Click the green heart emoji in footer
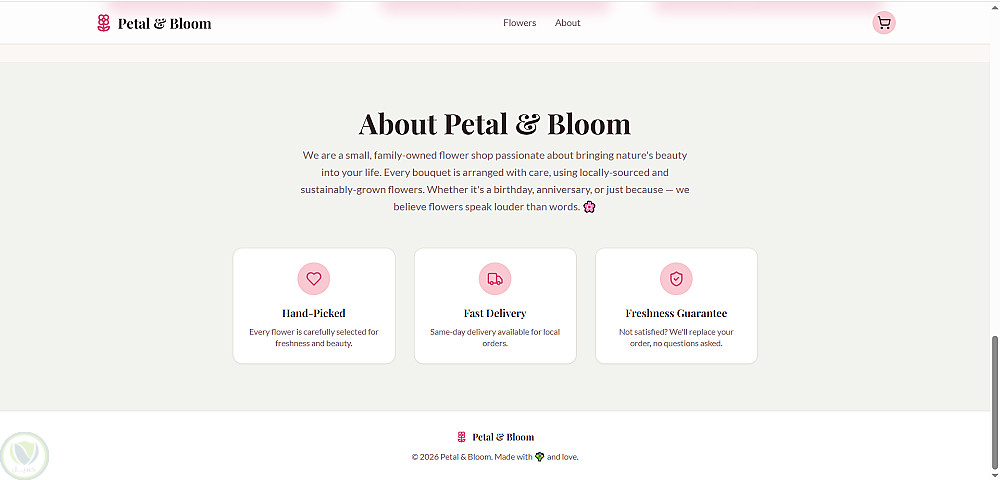The height and width of the screenshot is (480, 1000). coord(540,457)
